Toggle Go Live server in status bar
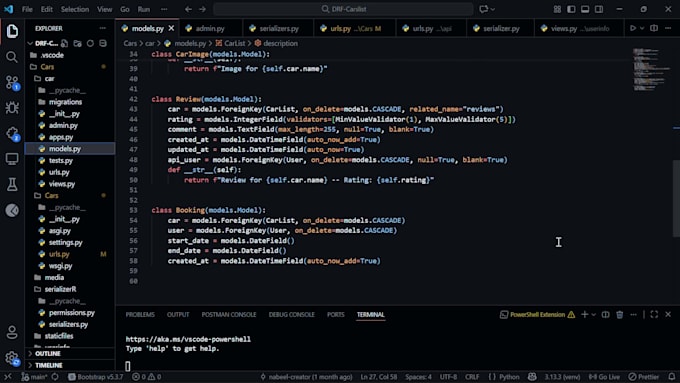This screenshot has height=383, width=680. coord(604,376)
